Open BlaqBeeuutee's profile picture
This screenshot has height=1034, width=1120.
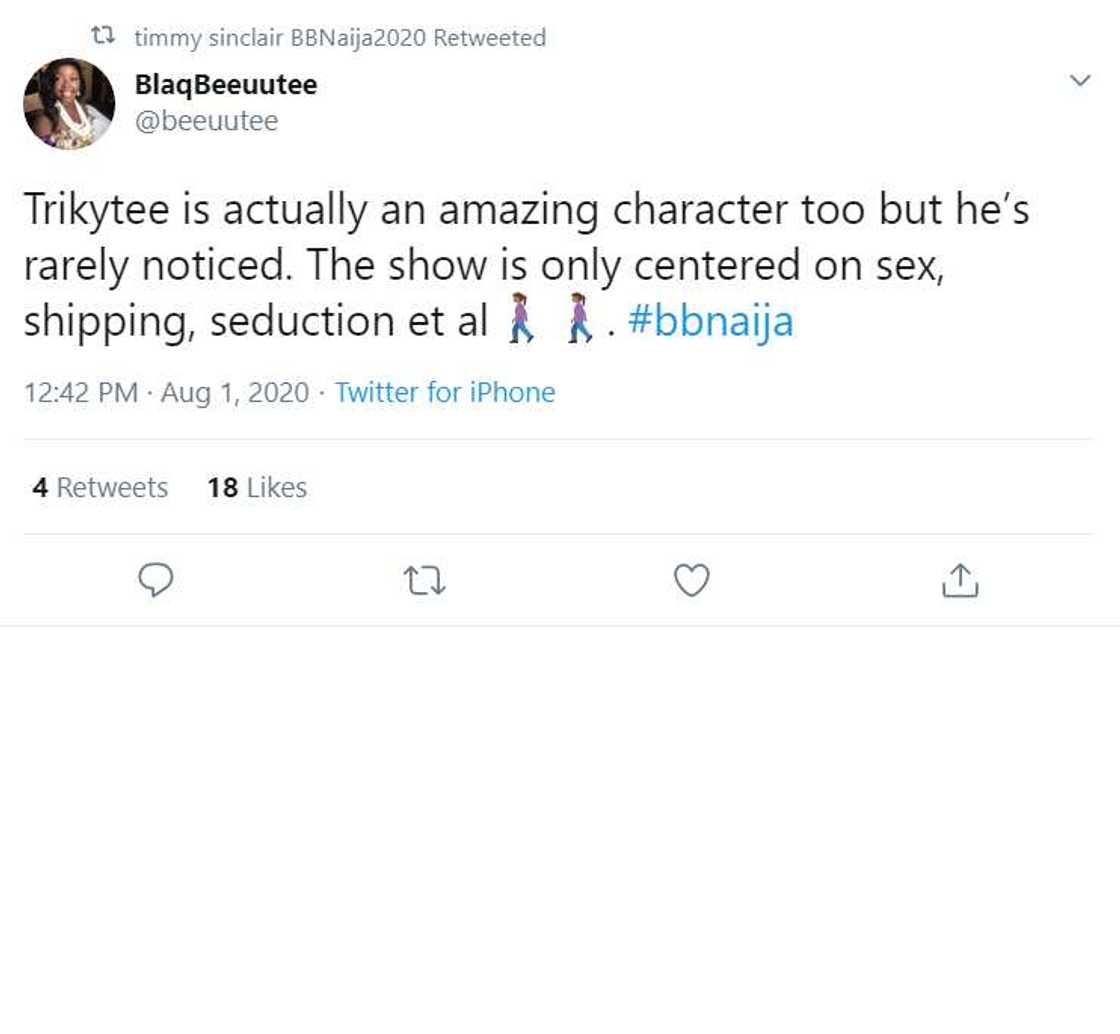click(x=69, y=103)
